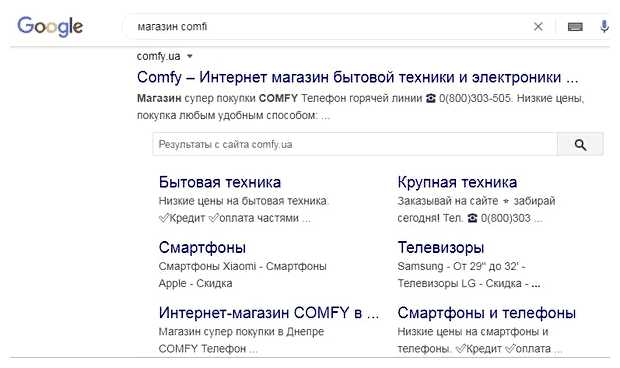Click the text 'покупка любым удобным способом'

[227, 115]
